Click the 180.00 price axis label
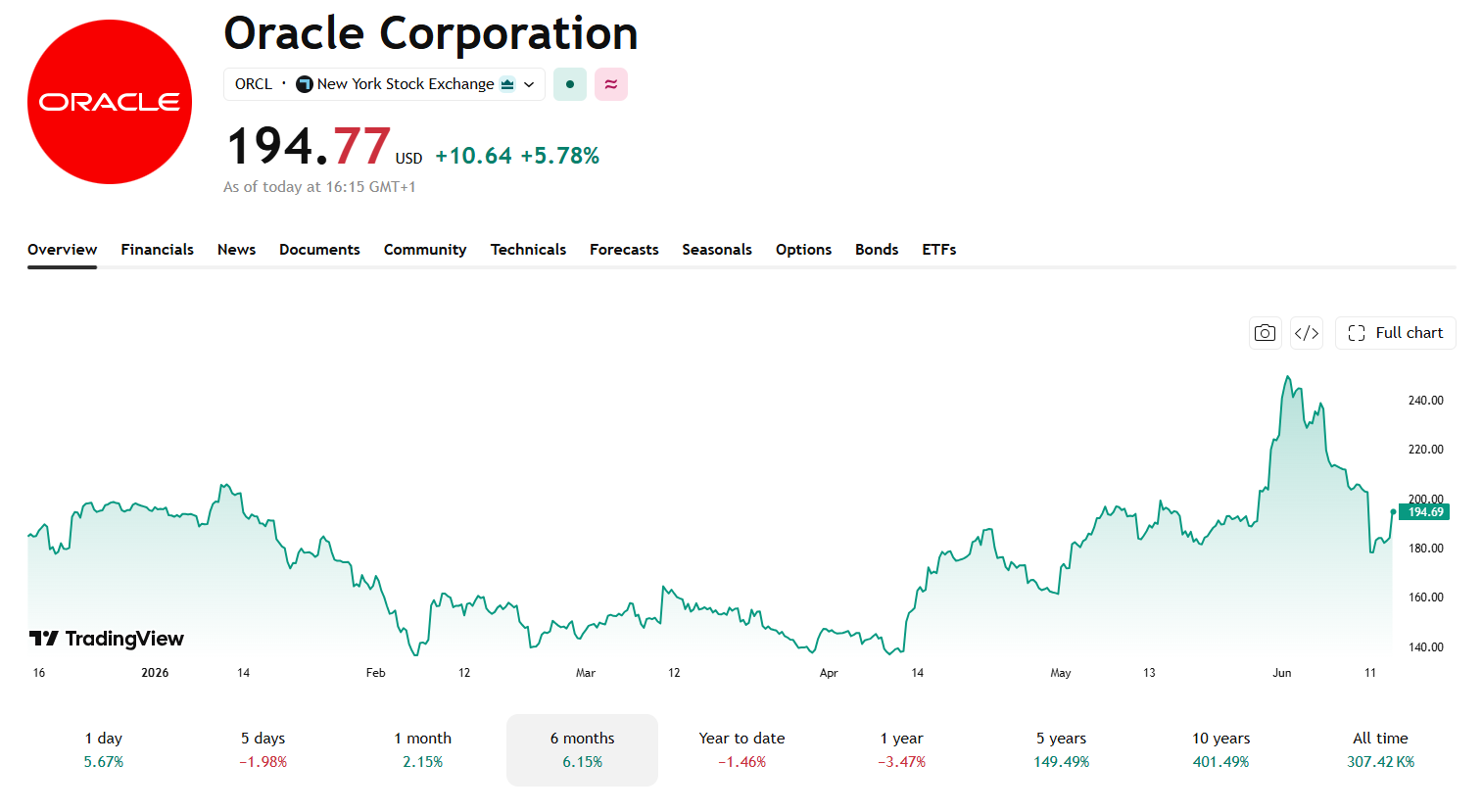 click(1426, 549)
